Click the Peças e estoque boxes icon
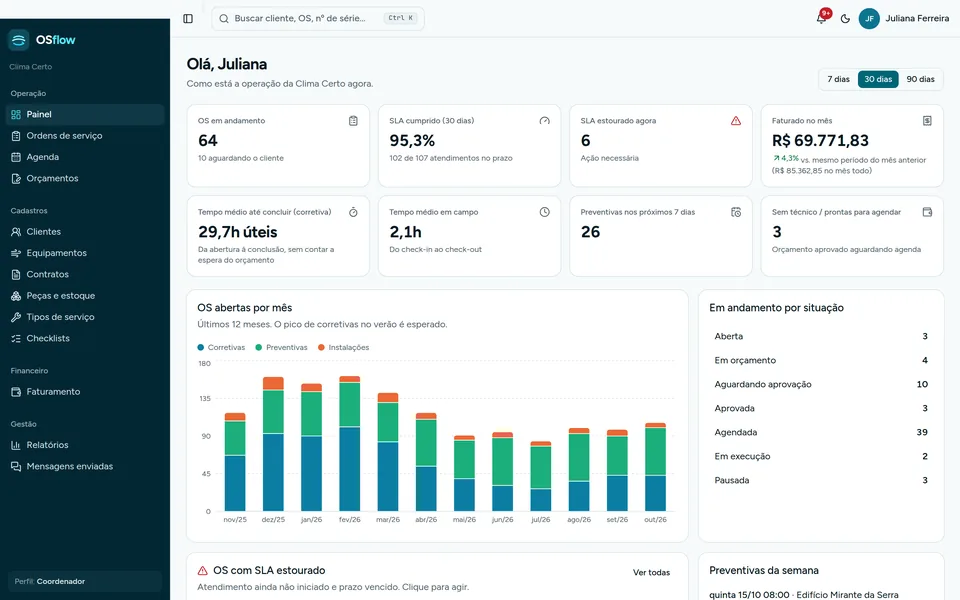This screenshot has width=960, height=600. point(16,296)
